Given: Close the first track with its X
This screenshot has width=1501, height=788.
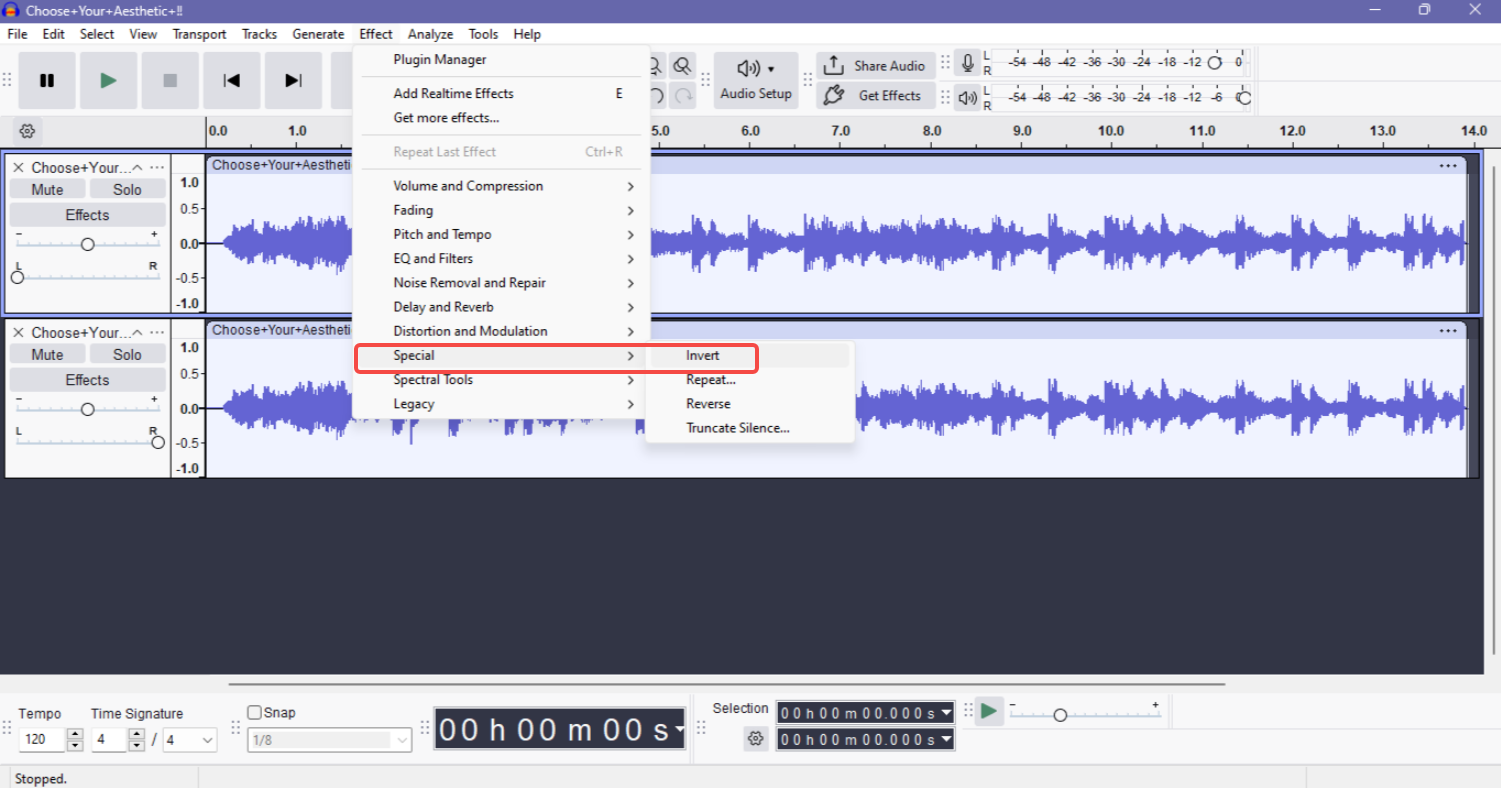Looking at the screenshot, I should [18, 168].
